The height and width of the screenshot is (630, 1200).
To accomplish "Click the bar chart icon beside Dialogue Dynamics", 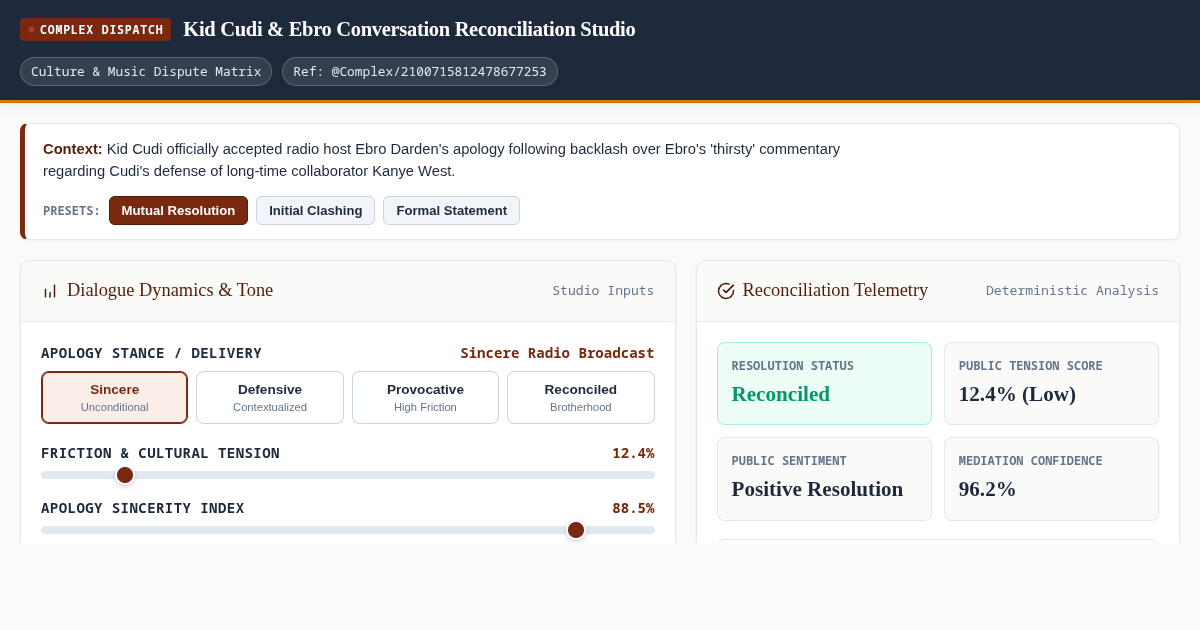I will click(50, 291).
